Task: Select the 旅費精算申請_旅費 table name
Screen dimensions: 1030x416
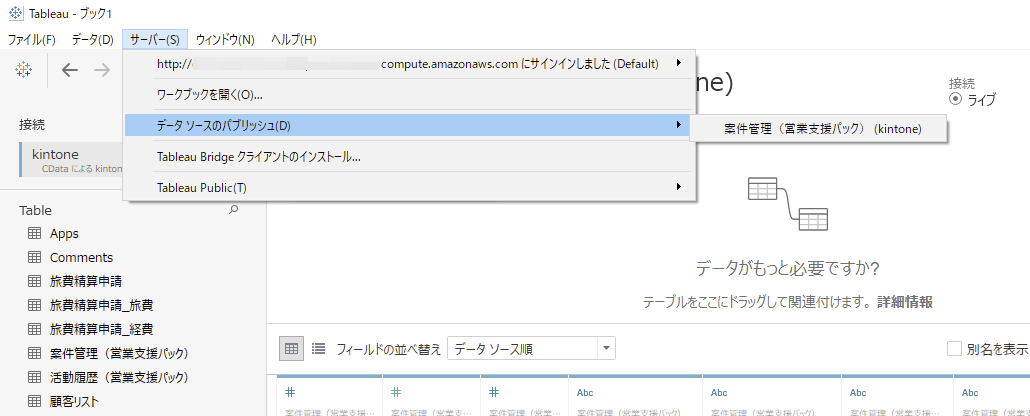Action: (x=102, y=306)
